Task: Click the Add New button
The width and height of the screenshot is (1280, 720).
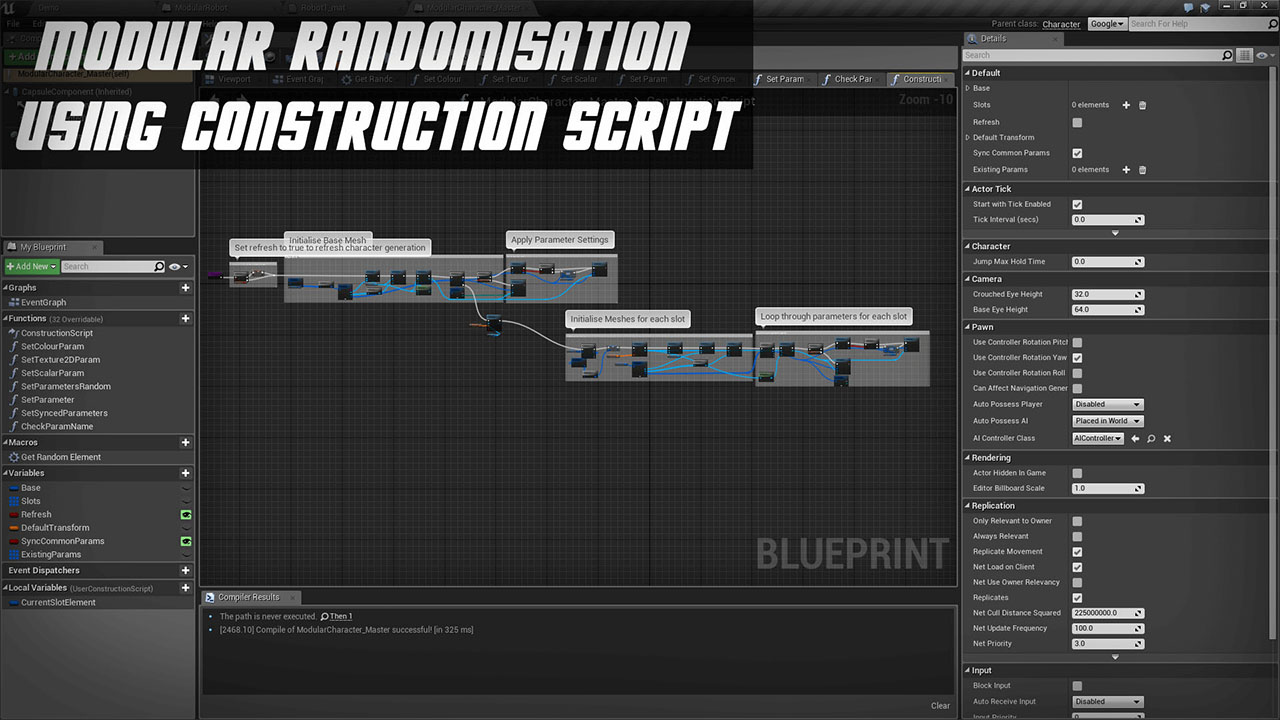Action: click(x=30, y=267)
